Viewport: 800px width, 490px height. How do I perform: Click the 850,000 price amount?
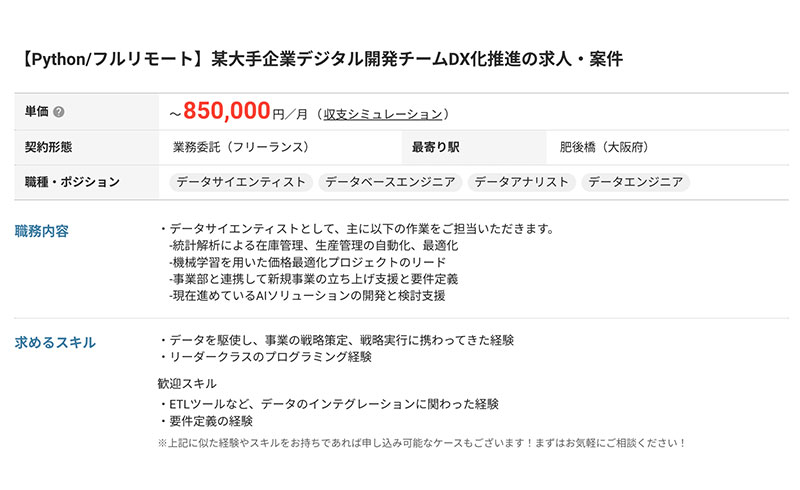(x=227, y=111)
